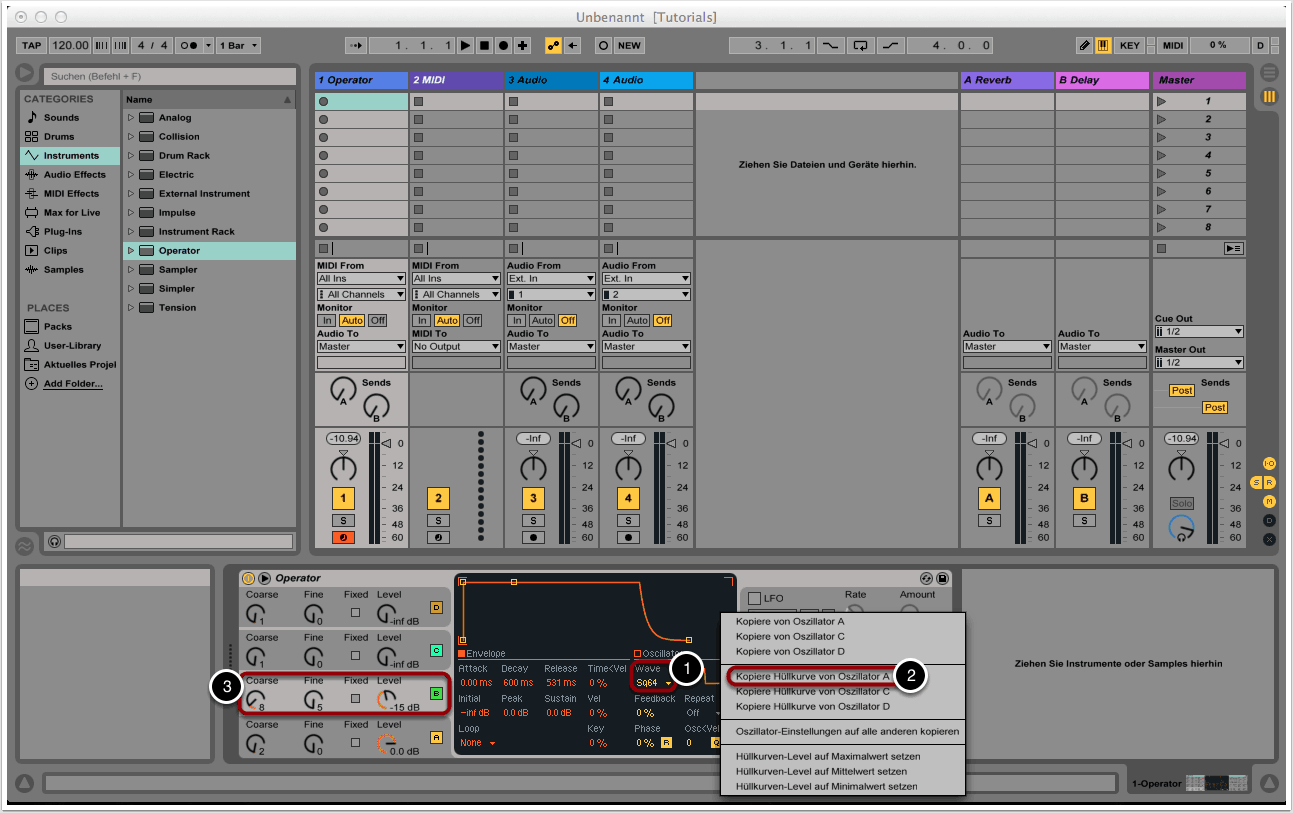Click the Play button in transport
The width and height of the screenshot is (1293, 813).
click(x=465, y=45)
